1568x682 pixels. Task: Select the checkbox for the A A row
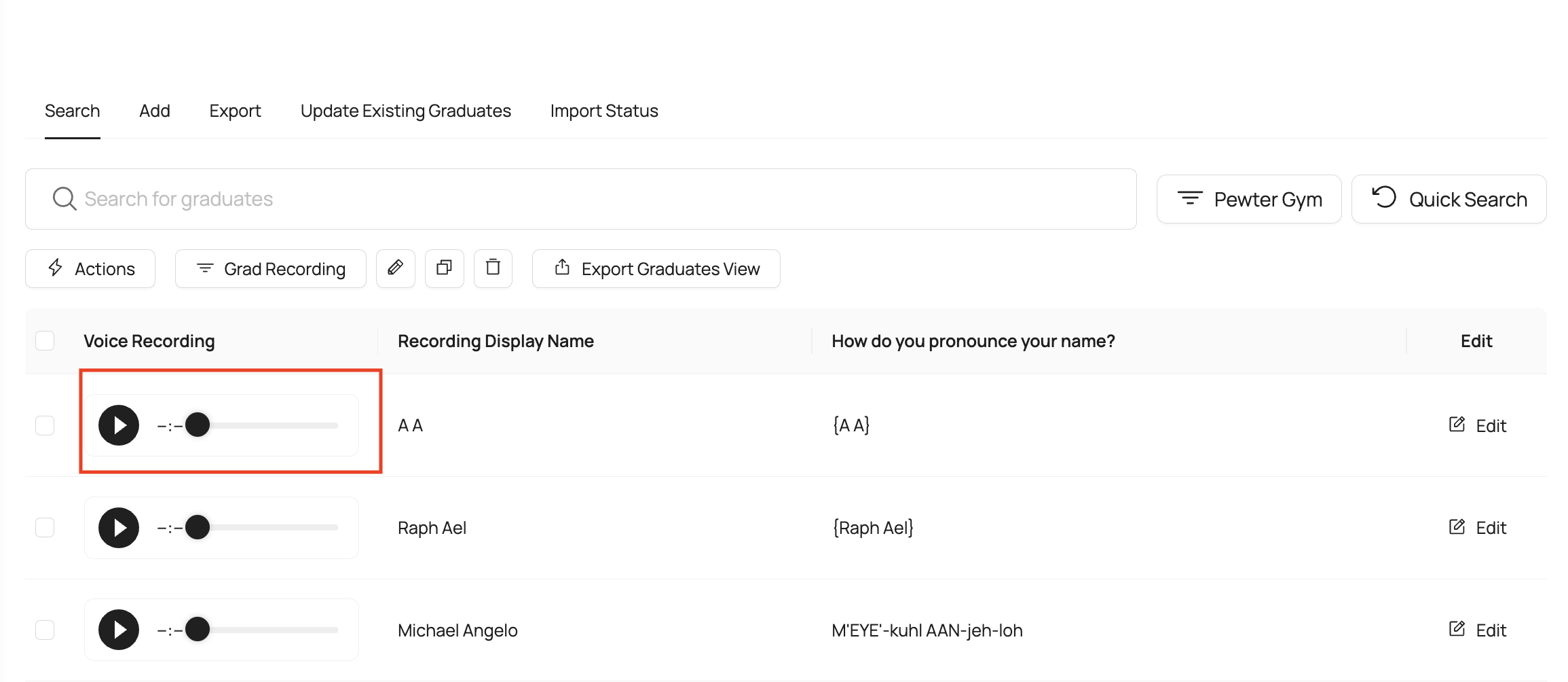pos(45,425)
